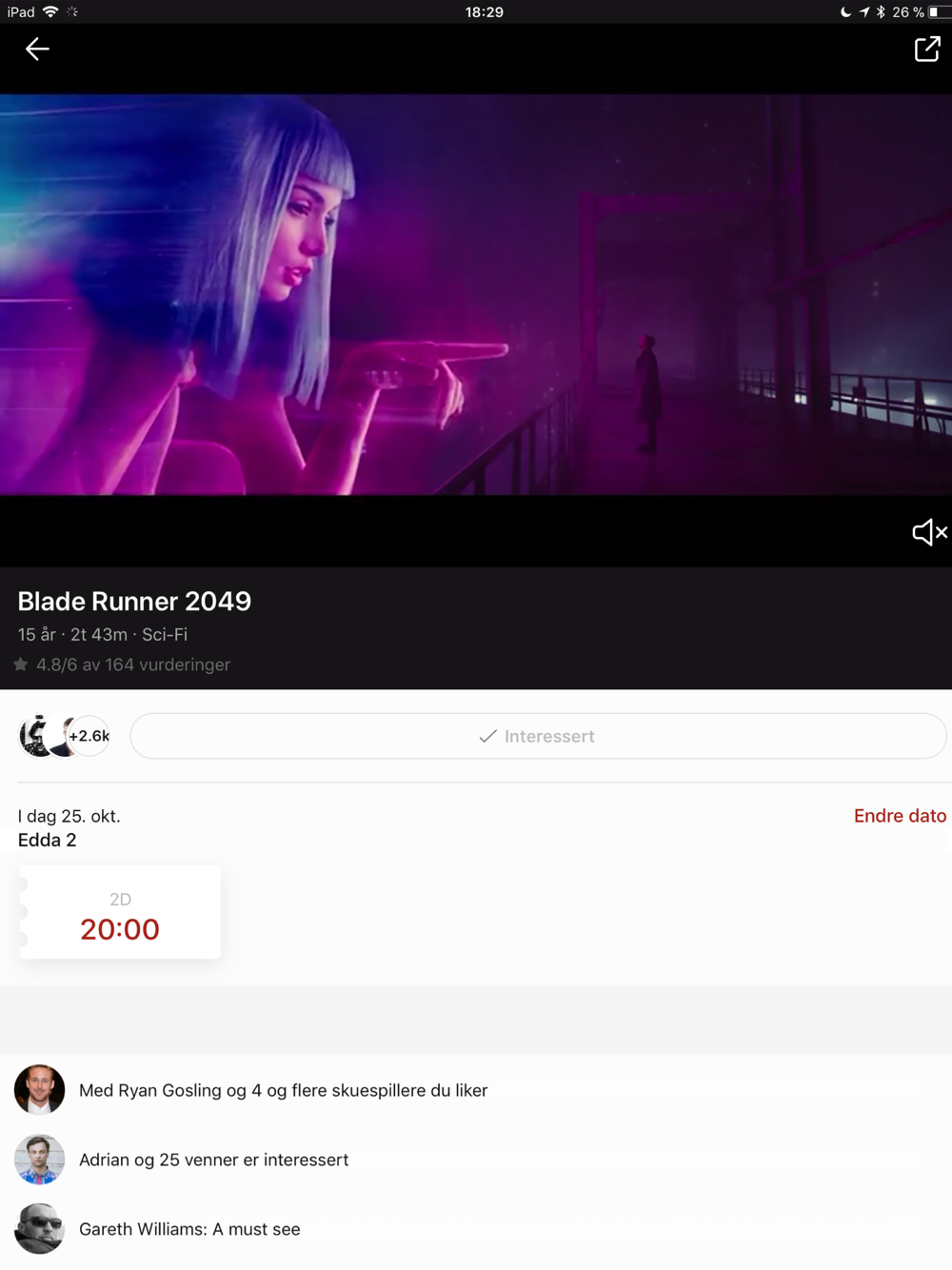The width and height of the screenshot is (952, 1270).
Task: Open Gareth Williams' avatar
Action: pyautogui.click(x=39, y=1229)
